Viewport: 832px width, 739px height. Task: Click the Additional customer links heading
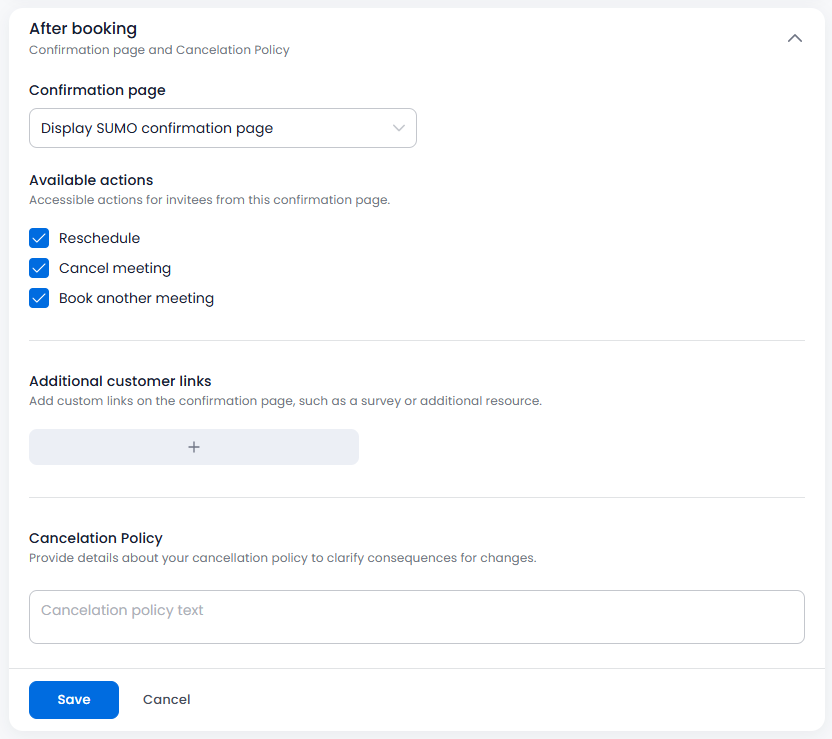click(x=120, y=381)
